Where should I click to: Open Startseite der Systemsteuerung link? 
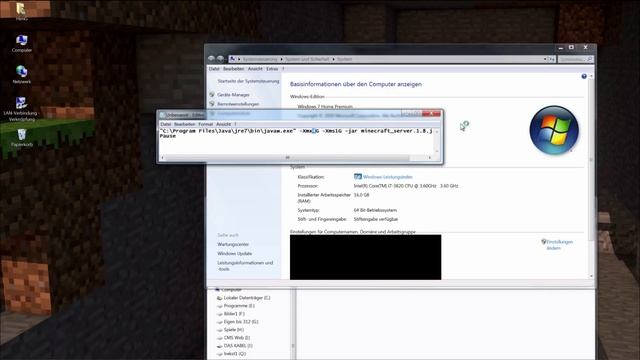[x=248, y=81]
